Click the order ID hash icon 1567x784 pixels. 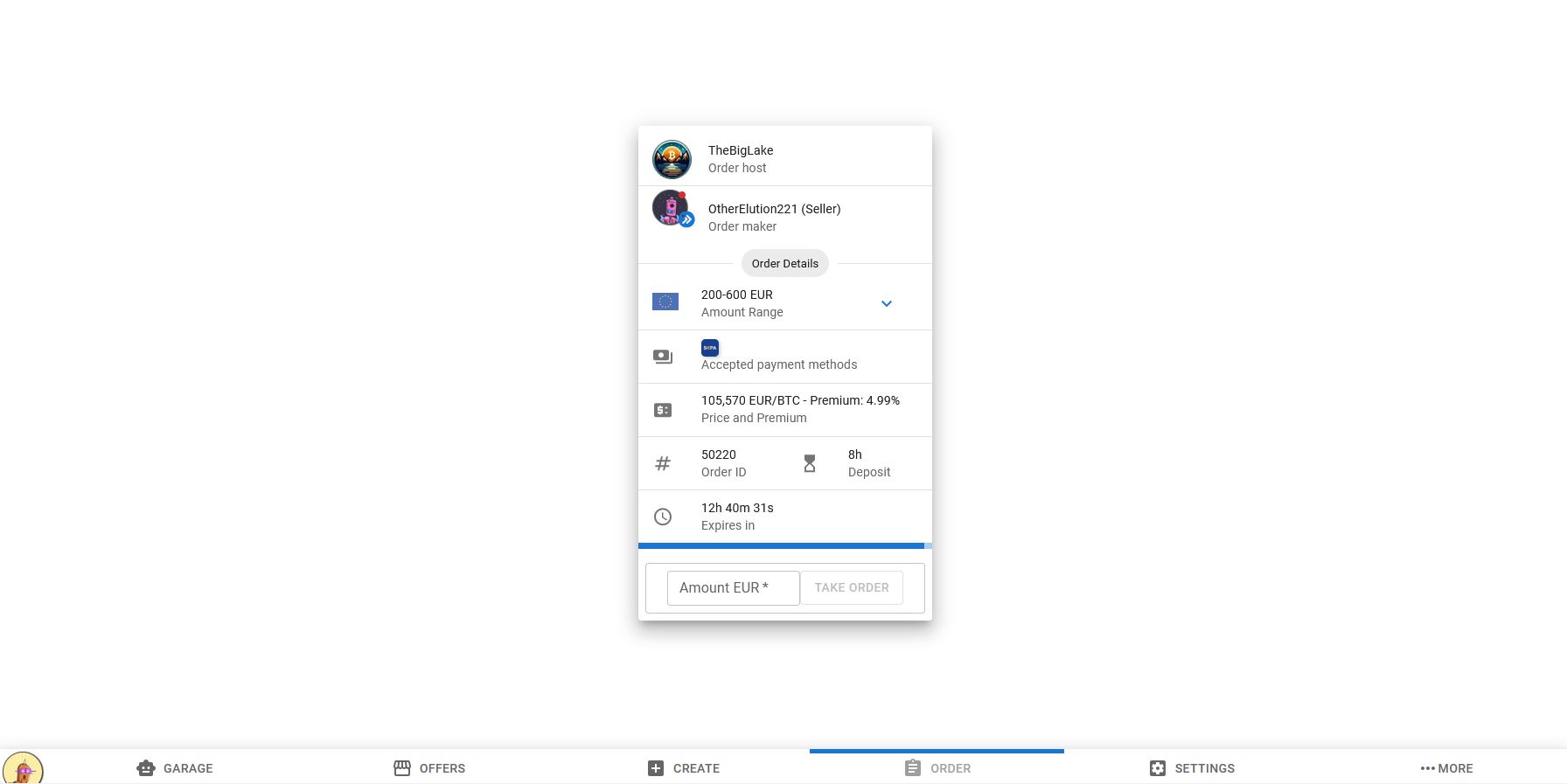click(663, 463)
